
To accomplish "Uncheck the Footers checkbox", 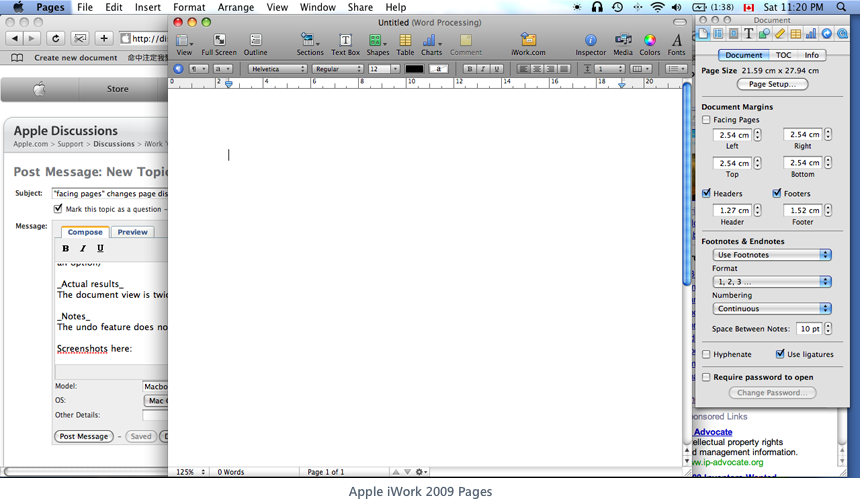I will pyautogui.click(x=777, y=193).
